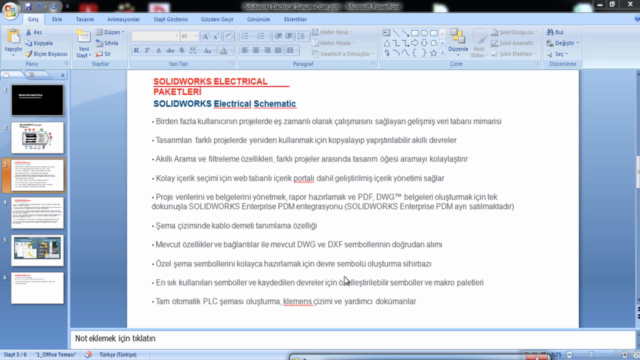Open Pano clipboard dialog launcher
The image size is (640, 360).
tap(66, 64)
